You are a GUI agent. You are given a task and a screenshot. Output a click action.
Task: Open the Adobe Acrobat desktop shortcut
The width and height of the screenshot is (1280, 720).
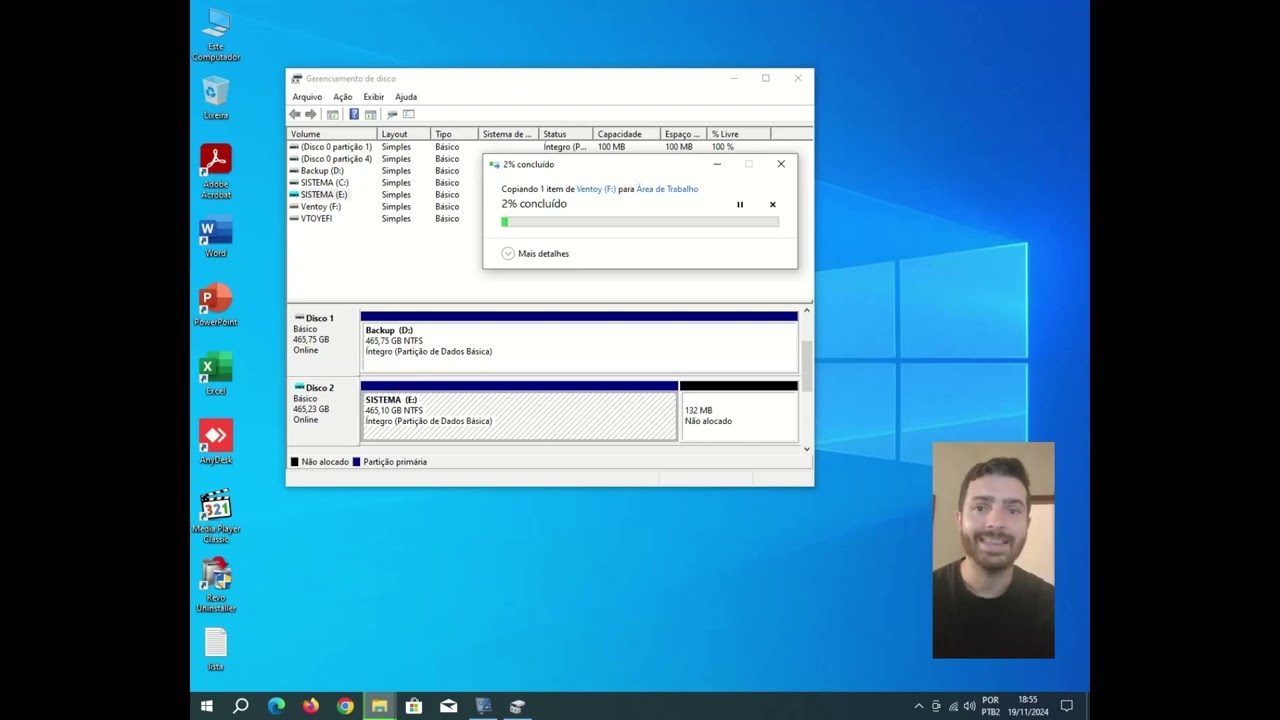coord(216,171)
